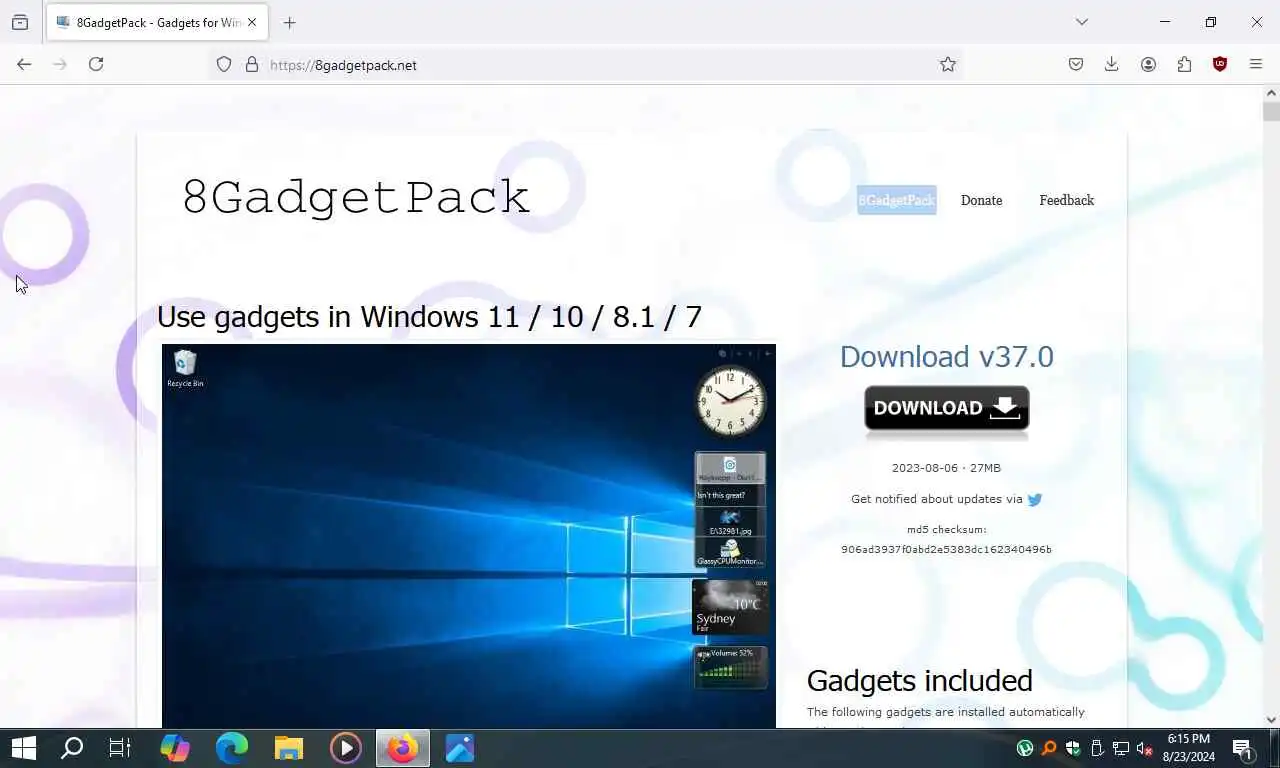Image resolution: width=1280 pixels, height=768 pixels.
Task: Open the Windows Start menu
Action: click(x=23, y=748)
